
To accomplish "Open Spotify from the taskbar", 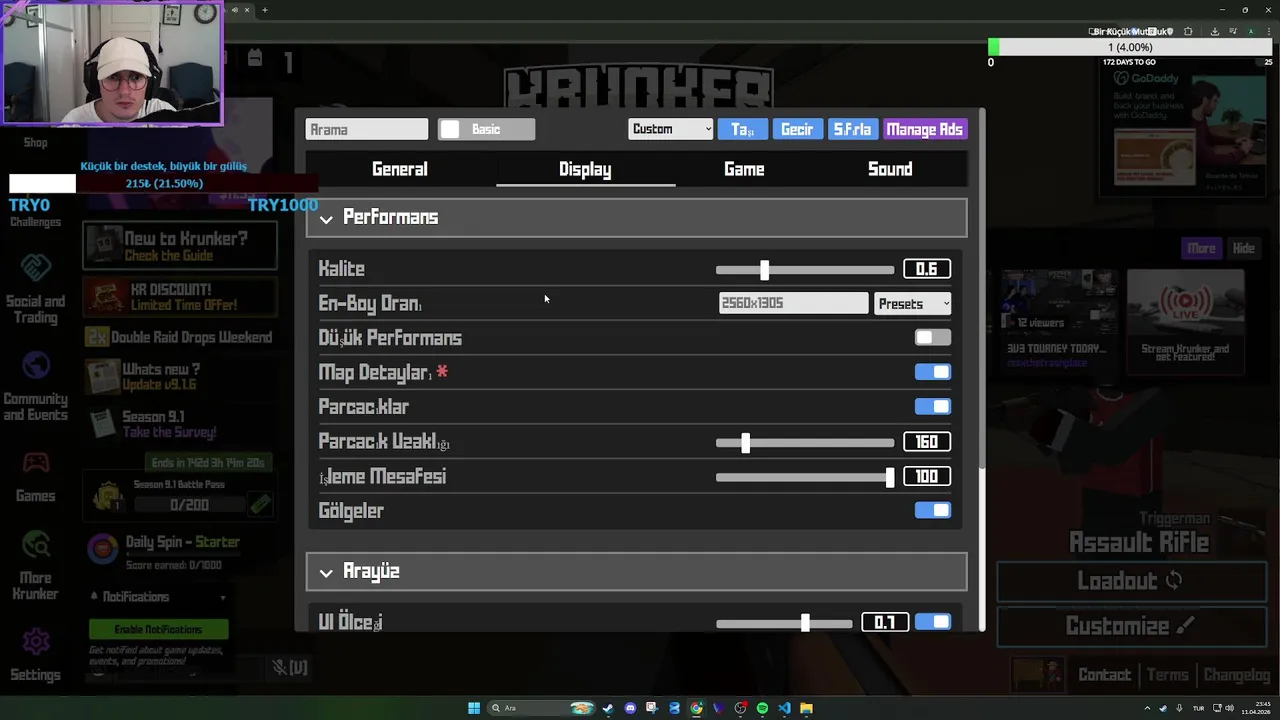I will (x=762, y=708).
